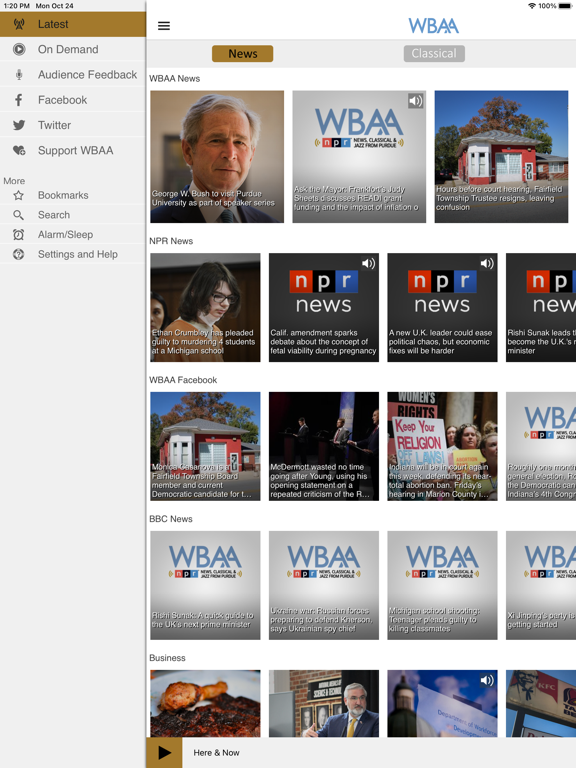The width and height of the screenshot is (576, 768).
Task: Open the hamburger menu icon
Action: [164, 26]
